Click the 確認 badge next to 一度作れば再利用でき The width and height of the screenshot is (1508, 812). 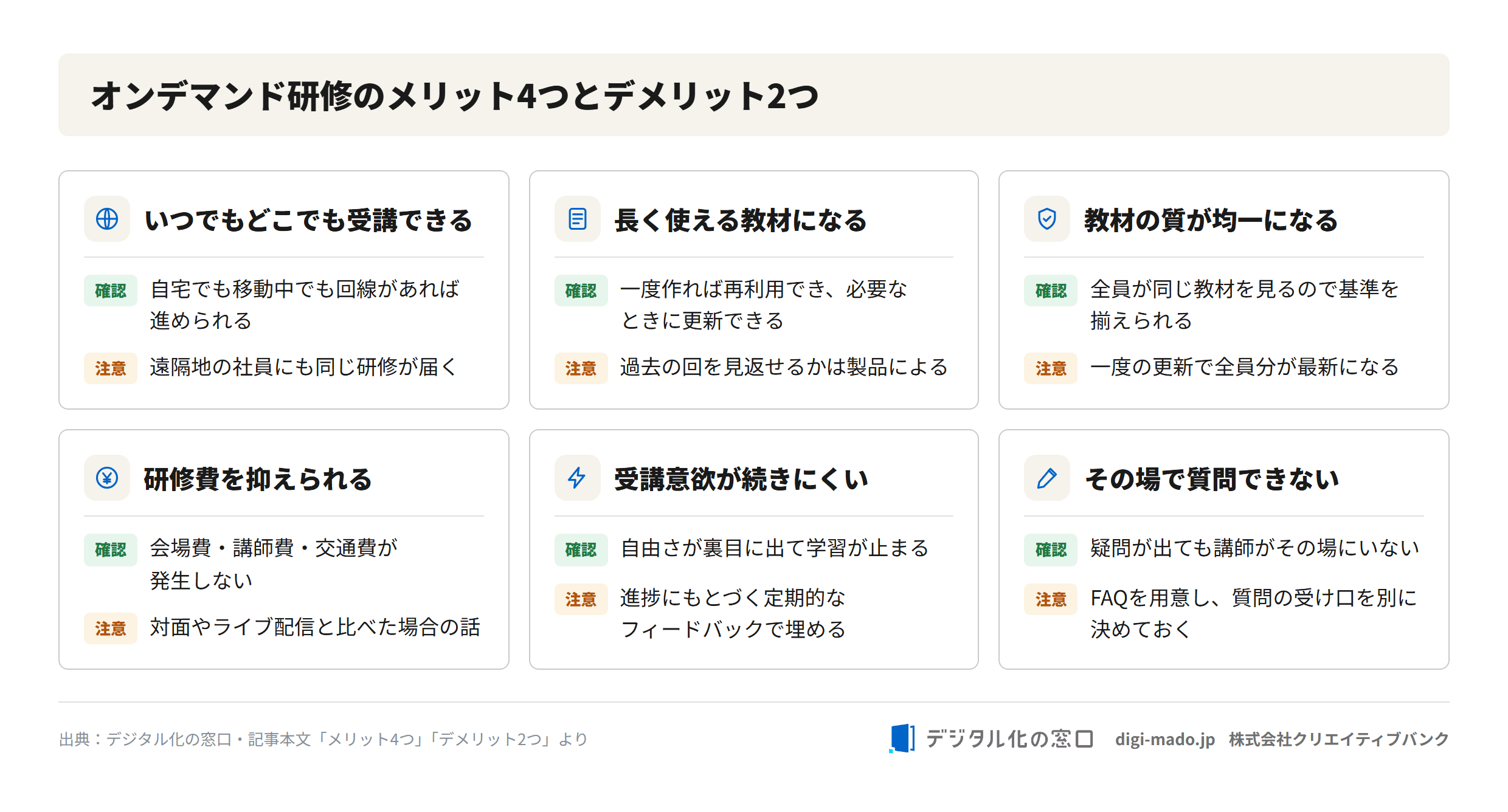(581, 291)
